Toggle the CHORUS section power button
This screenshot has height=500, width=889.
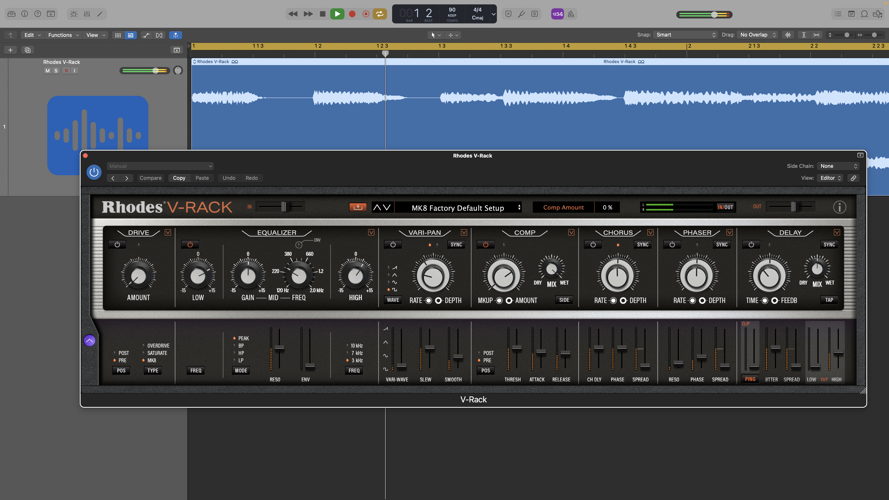[593, 245]
